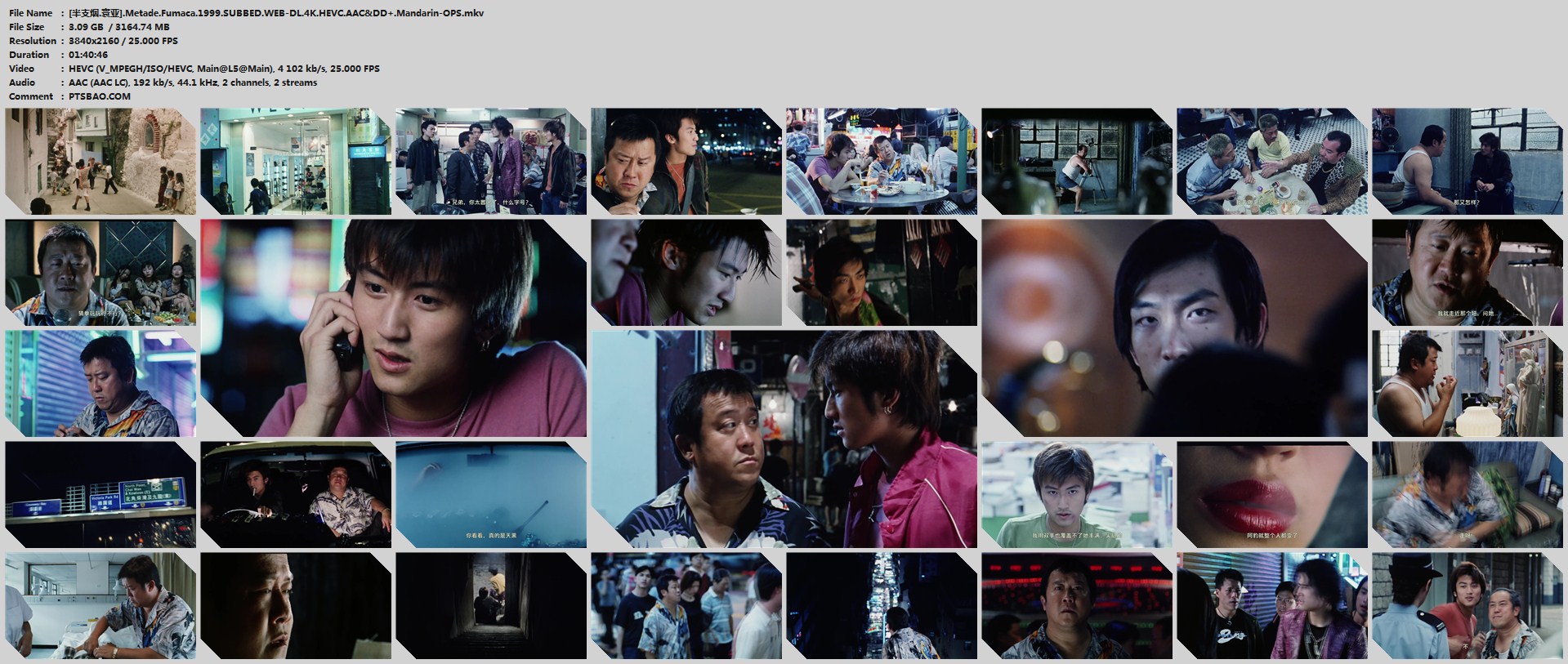Viewport: 1568px width, 664px height.
Task: View the thumbnail of a man before red neon lights
Action: (1077, 606)
